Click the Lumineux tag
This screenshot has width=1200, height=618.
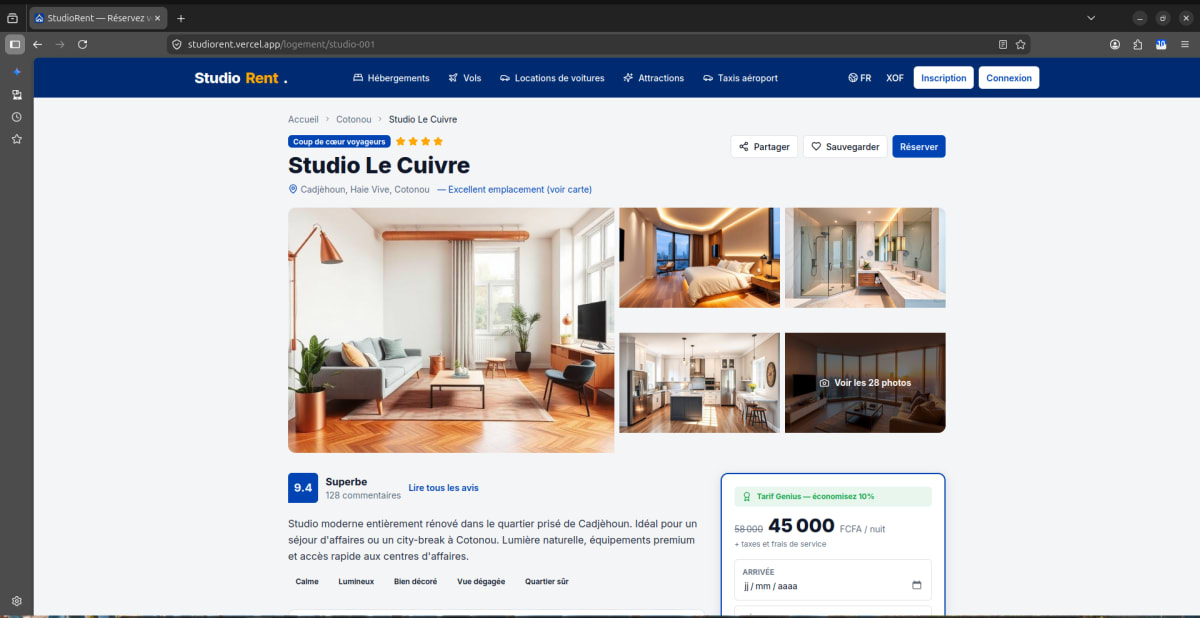(x=356, y=581)
